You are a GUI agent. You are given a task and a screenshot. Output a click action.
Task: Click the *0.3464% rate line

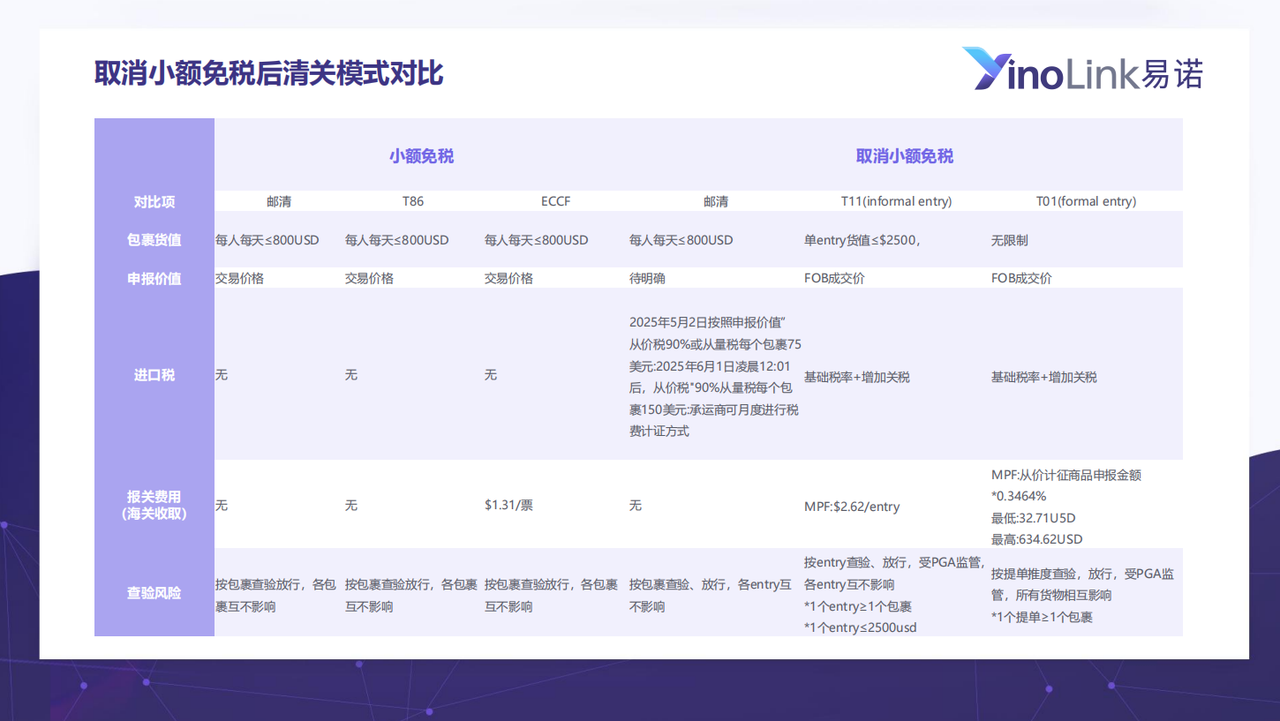coord(1019,496)
